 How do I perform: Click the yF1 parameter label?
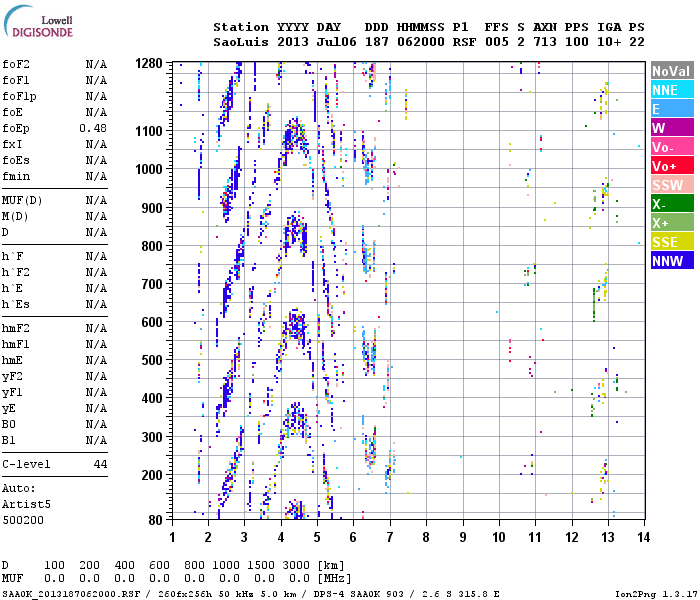[12, 392]
